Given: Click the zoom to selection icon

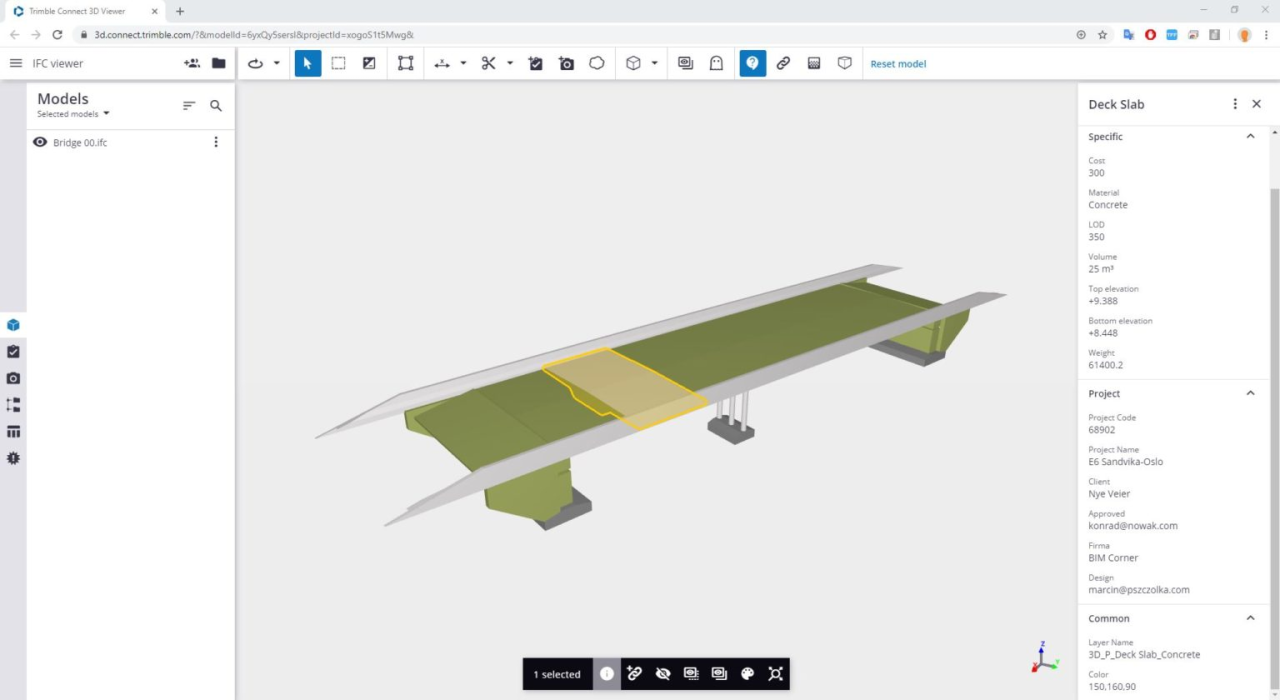Looking at the screenshot, I should point(775,674).
